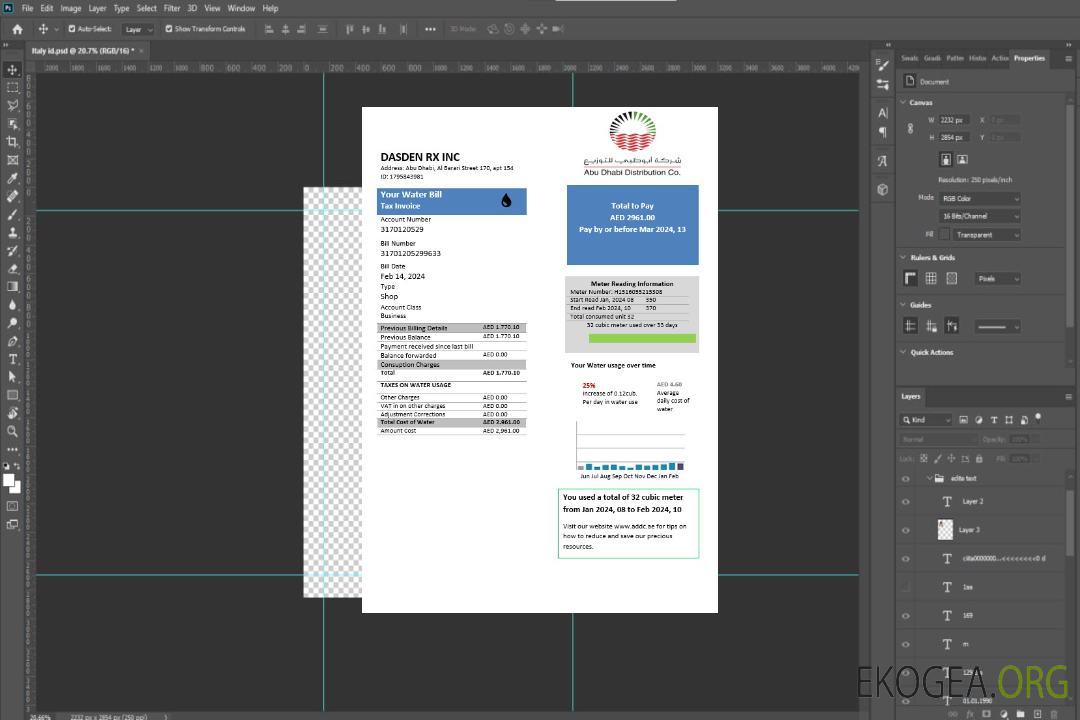Viewport: 1080px width, 720px height.
Task: Click portrait canvas orientation icon
Action: (x=945, y=159)
